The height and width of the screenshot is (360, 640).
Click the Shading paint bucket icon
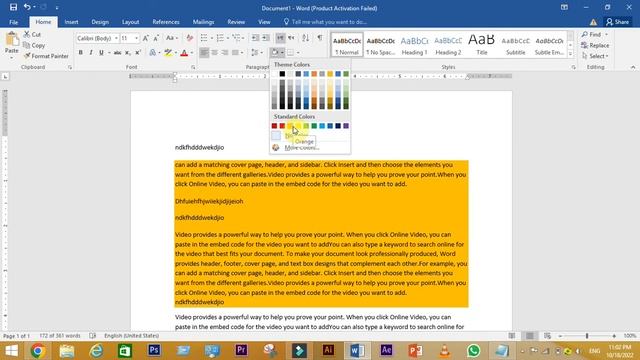(275, 53)
